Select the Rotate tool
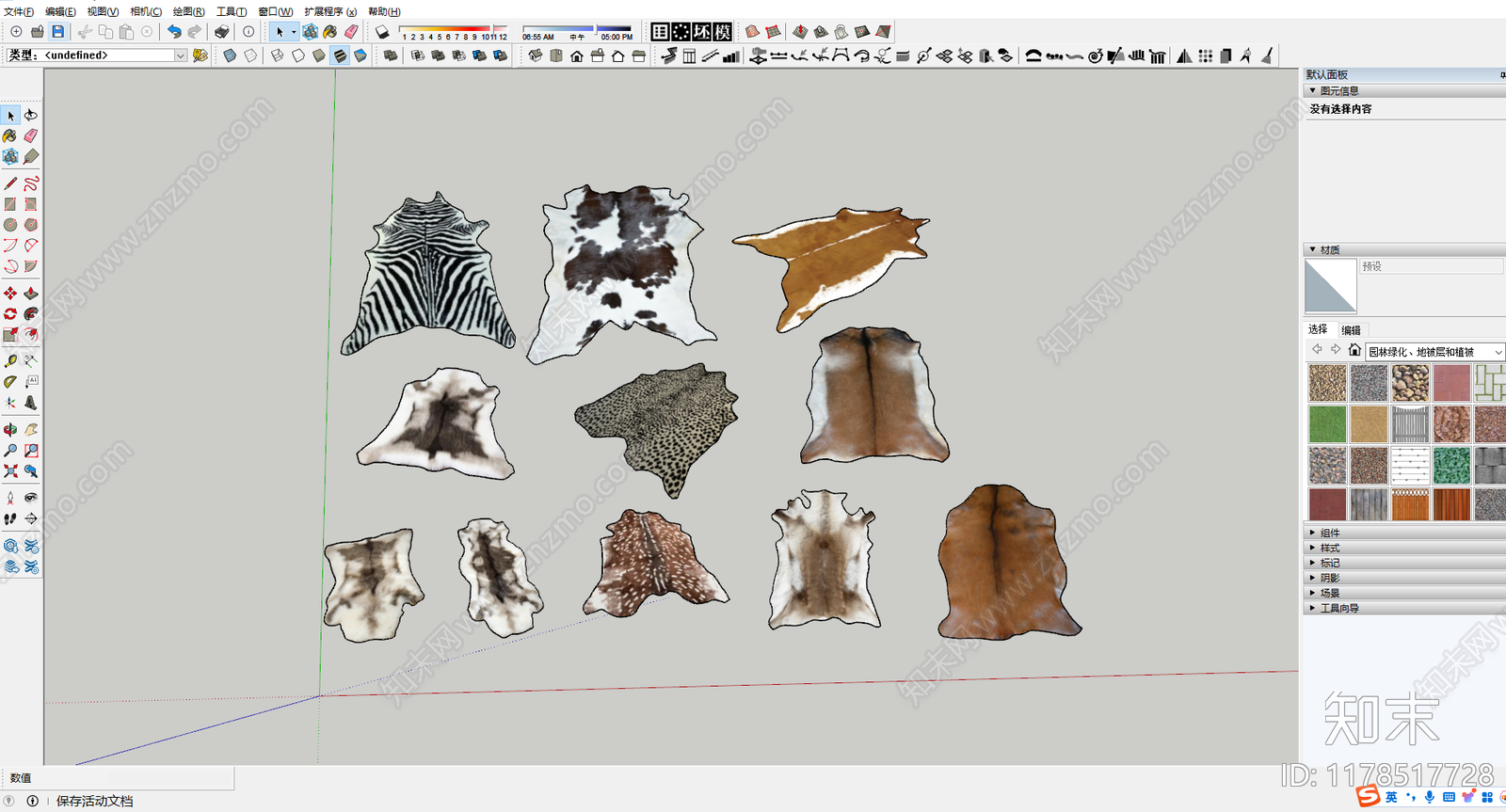 10,314
